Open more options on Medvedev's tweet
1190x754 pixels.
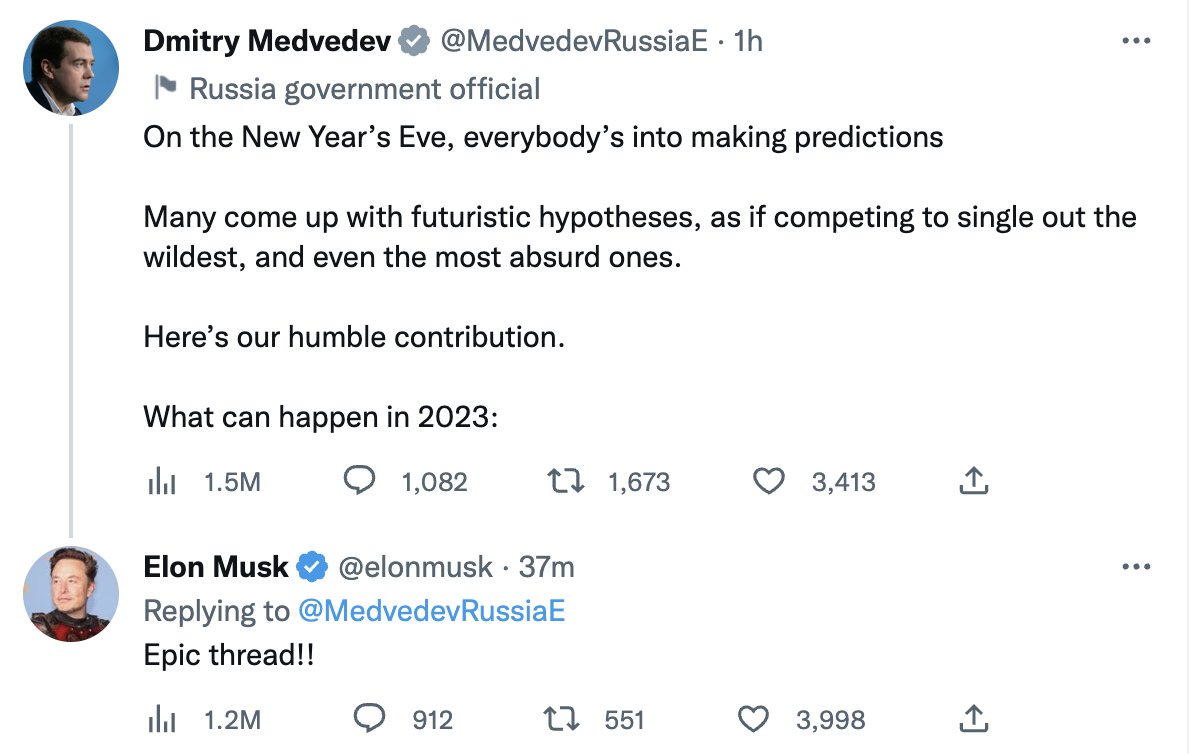point(1137,41)
